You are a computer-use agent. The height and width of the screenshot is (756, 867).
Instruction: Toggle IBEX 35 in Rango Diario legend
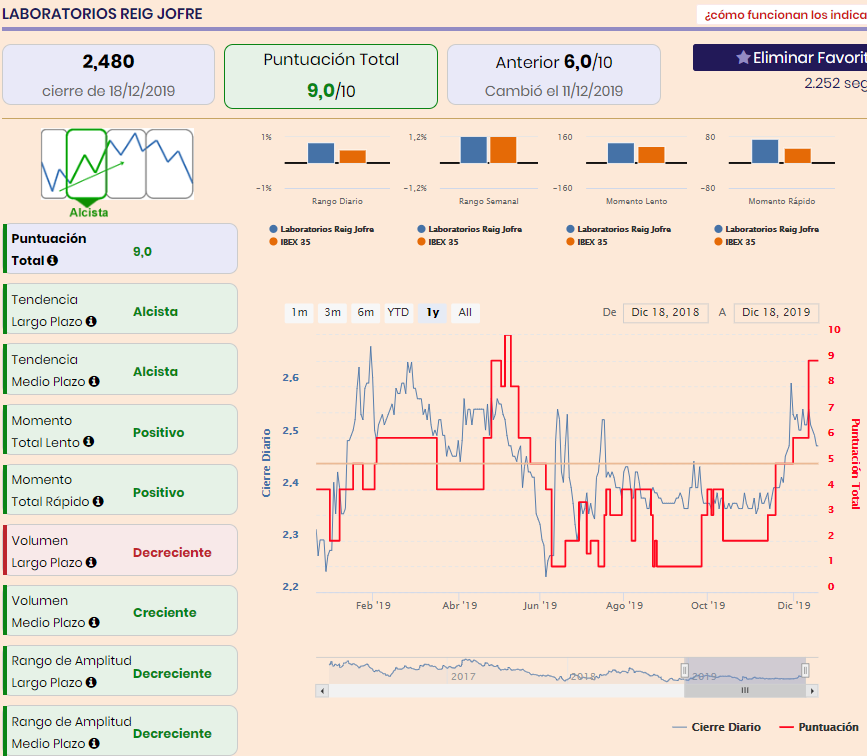pyautogui.click(x=290, y=242)
